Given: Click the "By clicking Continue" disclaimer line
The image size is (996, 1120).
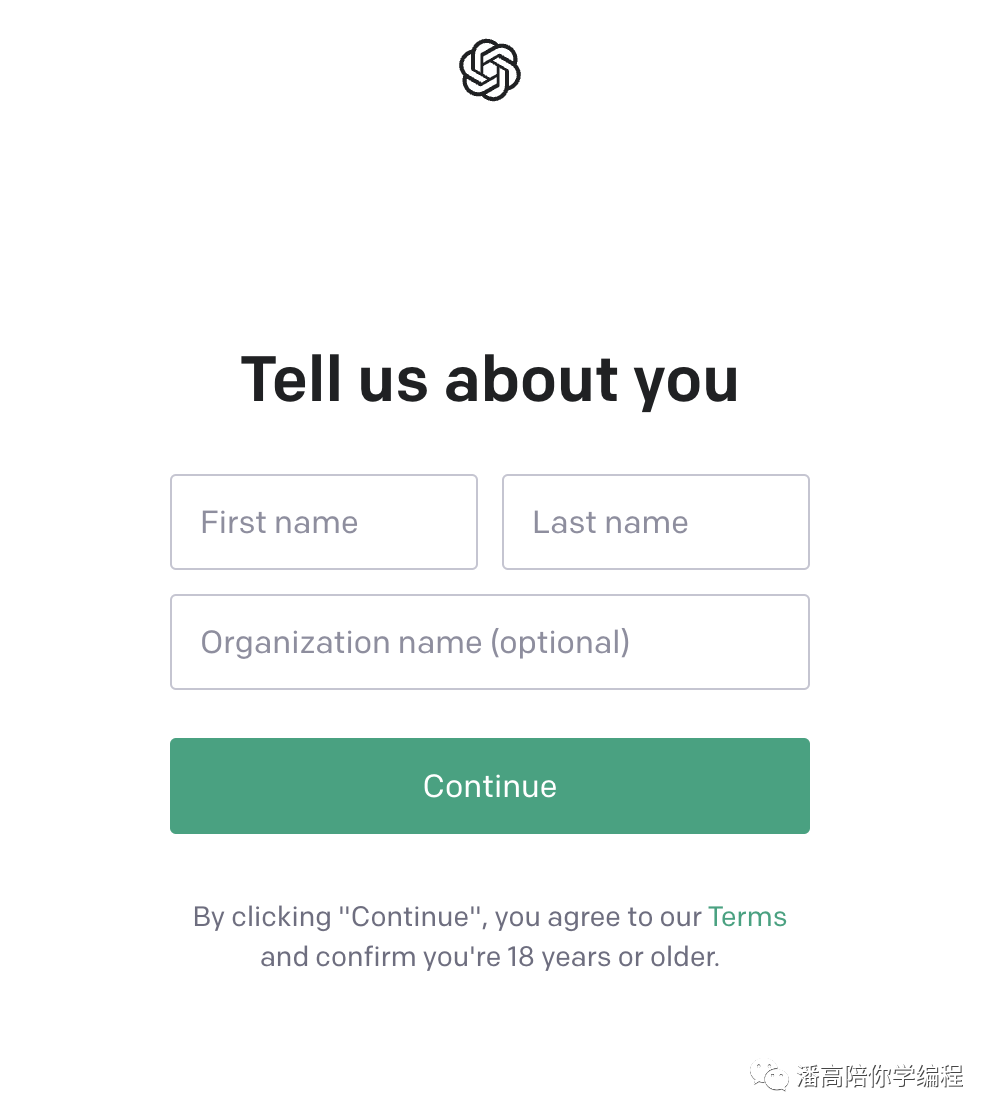Looking at the screenshot, I should pyautogui.click(x=489, y=917).
